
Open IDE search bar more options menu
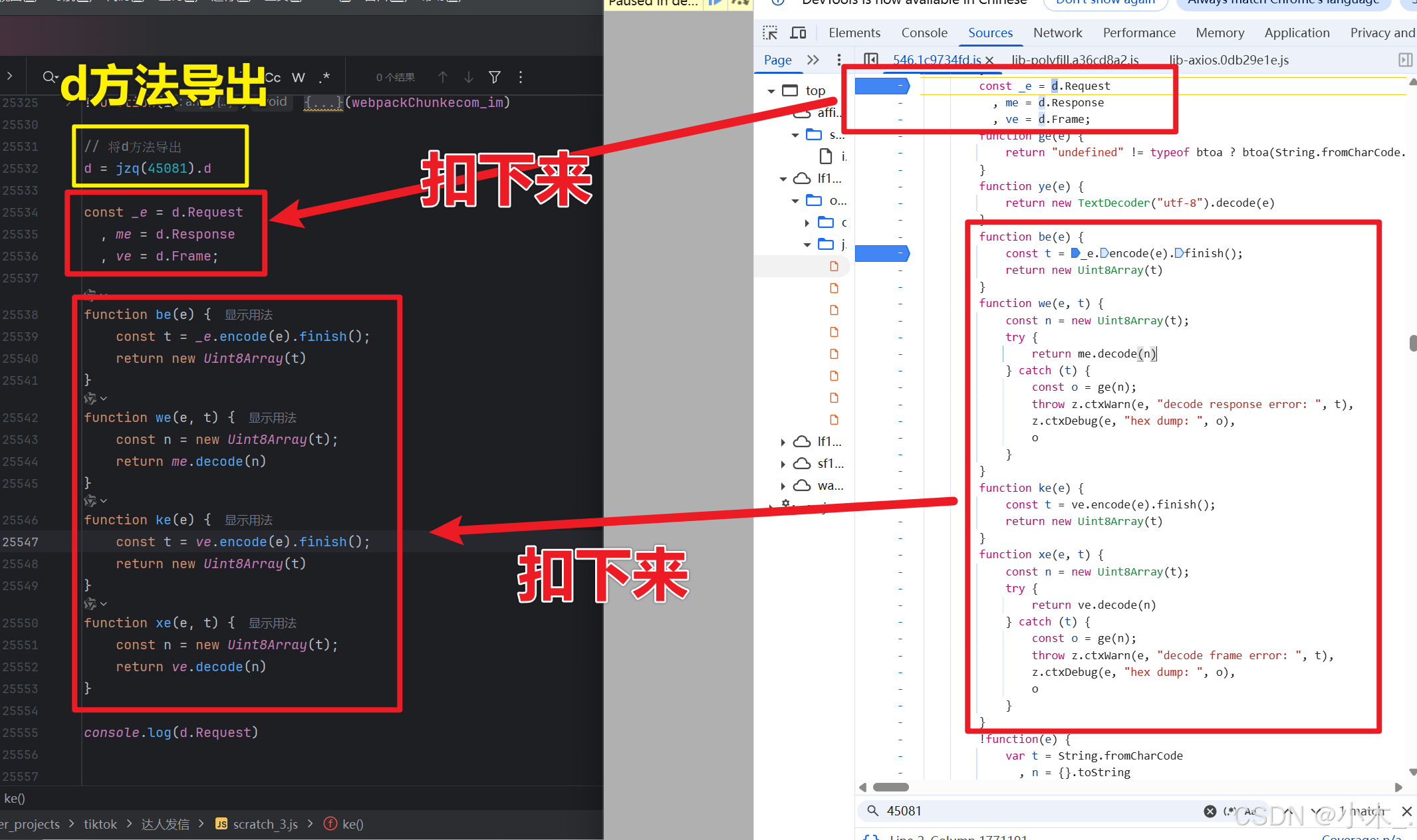pyautogui.click(x=521, y=77)
